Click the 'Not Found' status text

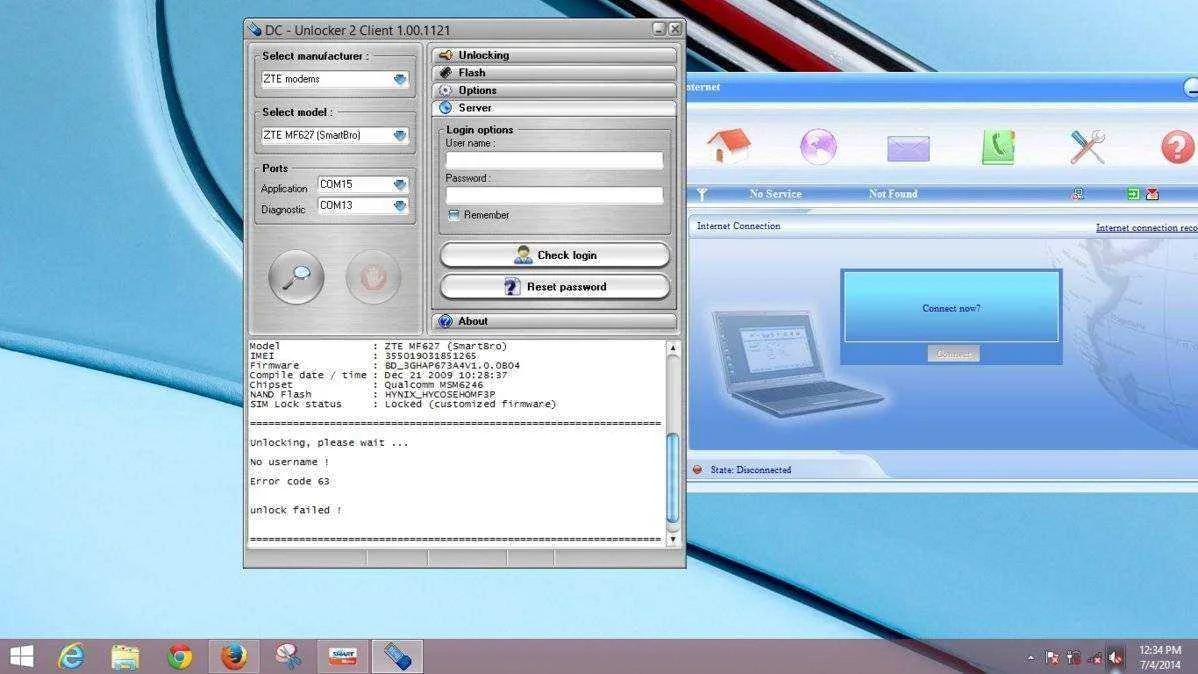(x=893, y=194)
